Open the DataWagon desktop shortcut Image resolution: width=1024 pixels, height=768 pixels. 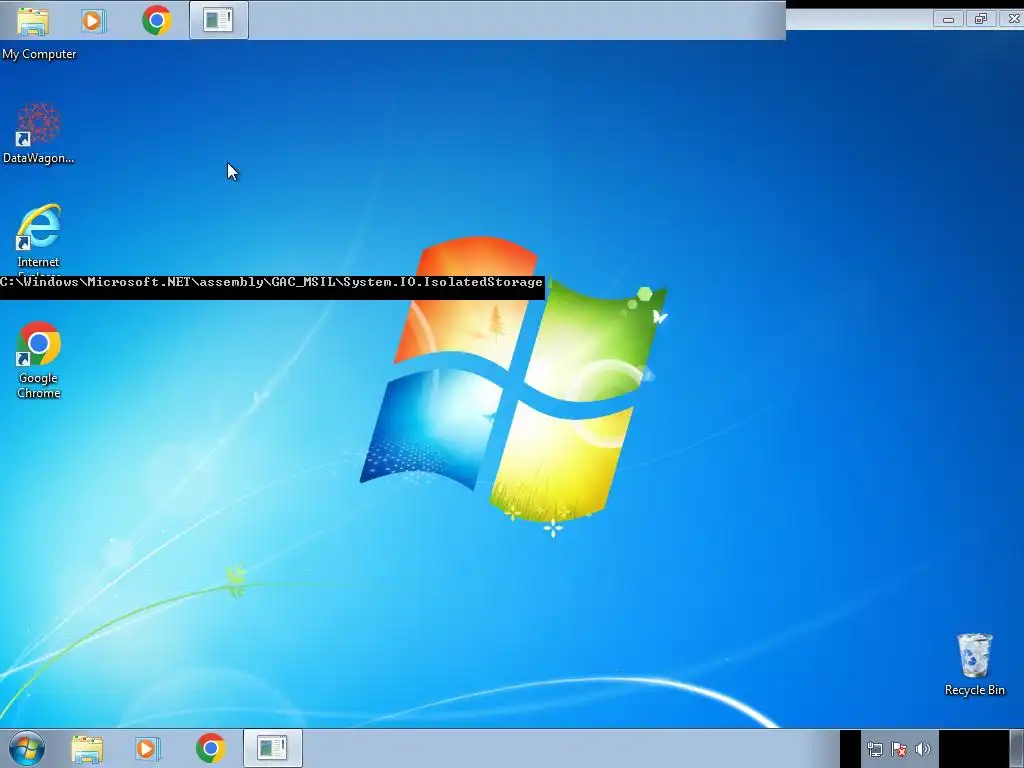tap(39, 133)
